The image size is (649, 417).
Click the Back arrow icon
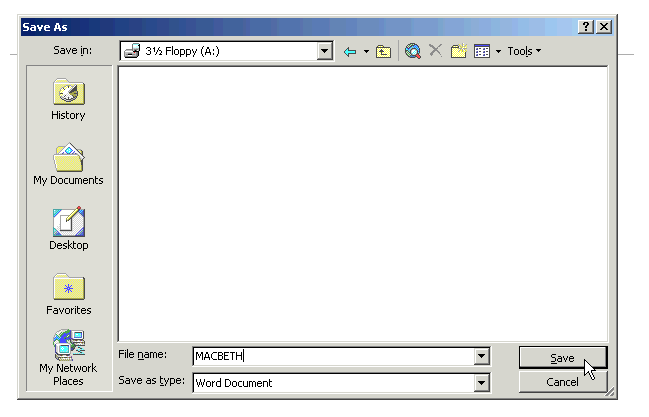pos(350,52)
